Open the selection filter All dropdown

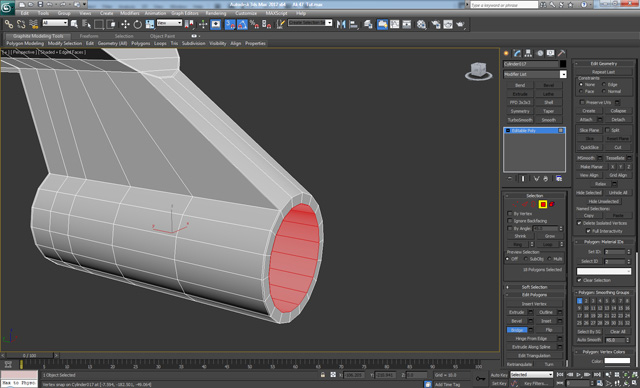(x=55, y=23)
